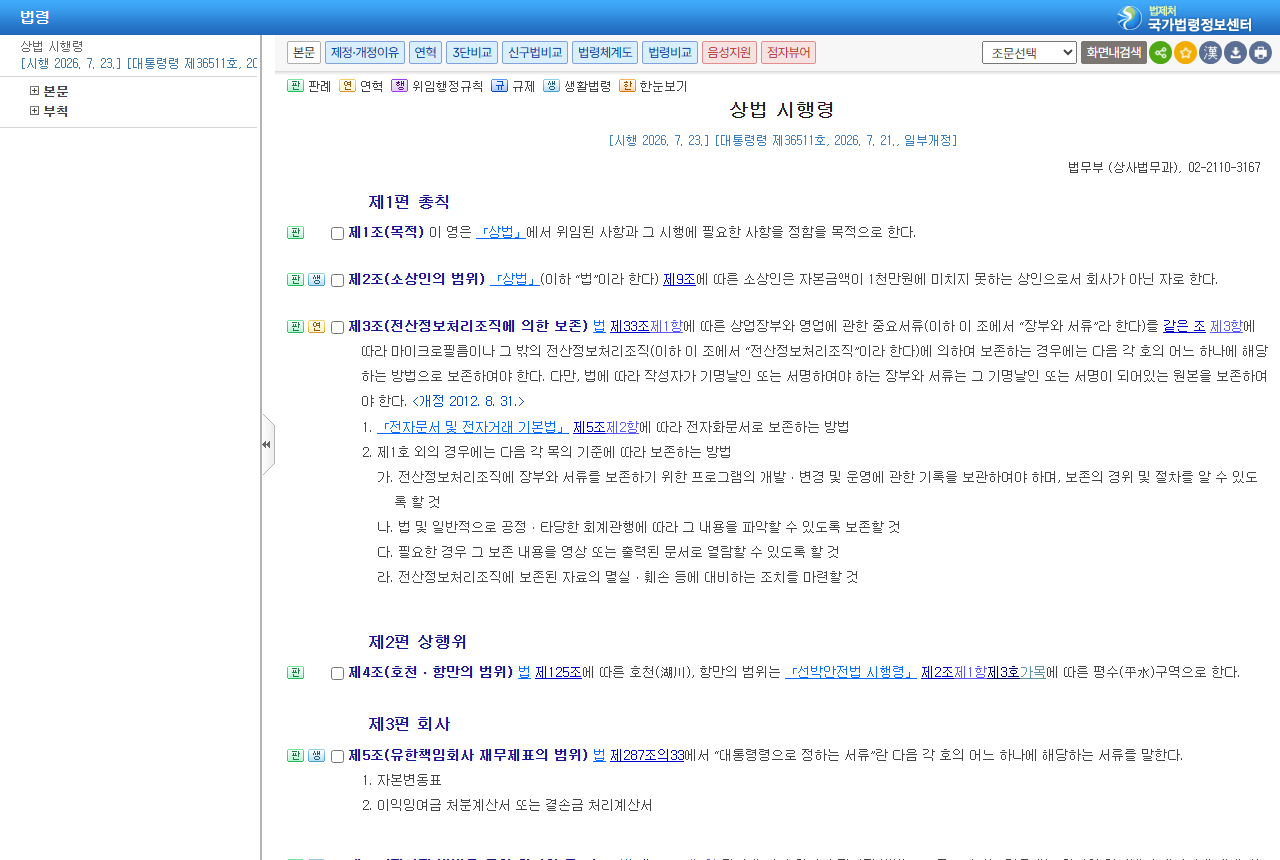1280x860 pixels.
Task: Collapse the left sidebar with the splitter arrow
Action: 267,444
